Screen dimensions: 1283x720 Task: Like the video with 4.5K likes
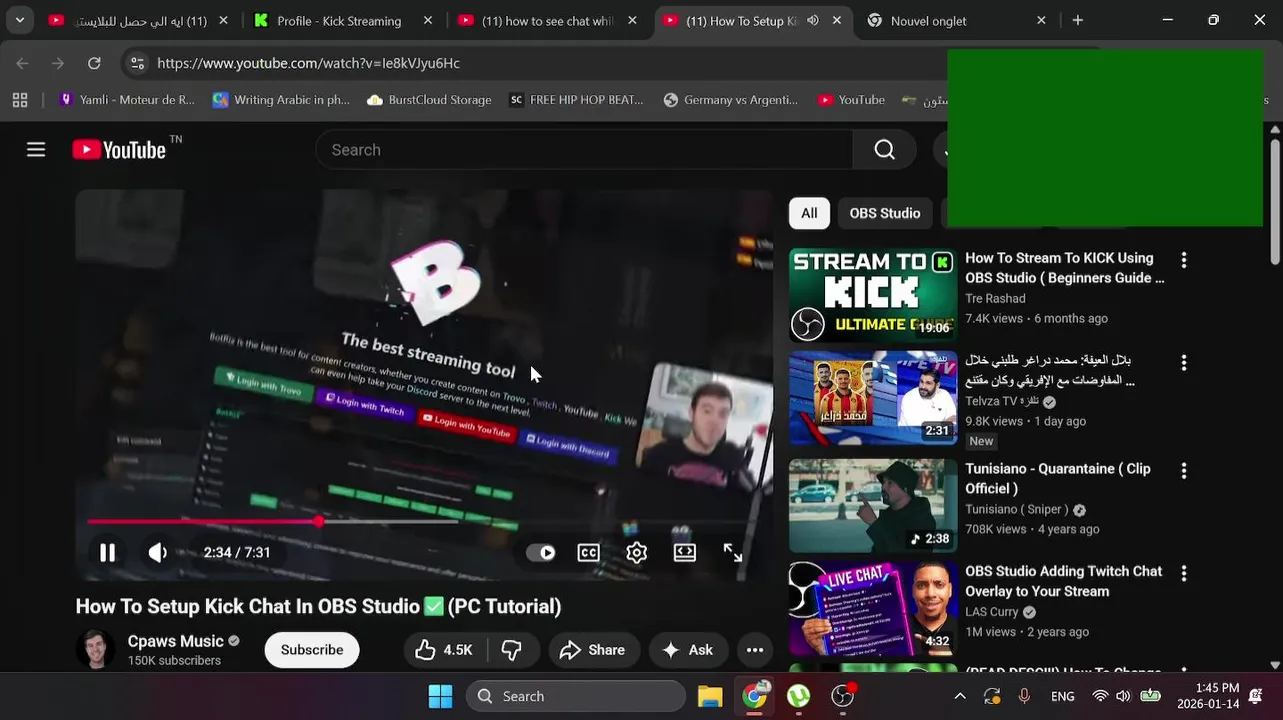pos(444,650)
